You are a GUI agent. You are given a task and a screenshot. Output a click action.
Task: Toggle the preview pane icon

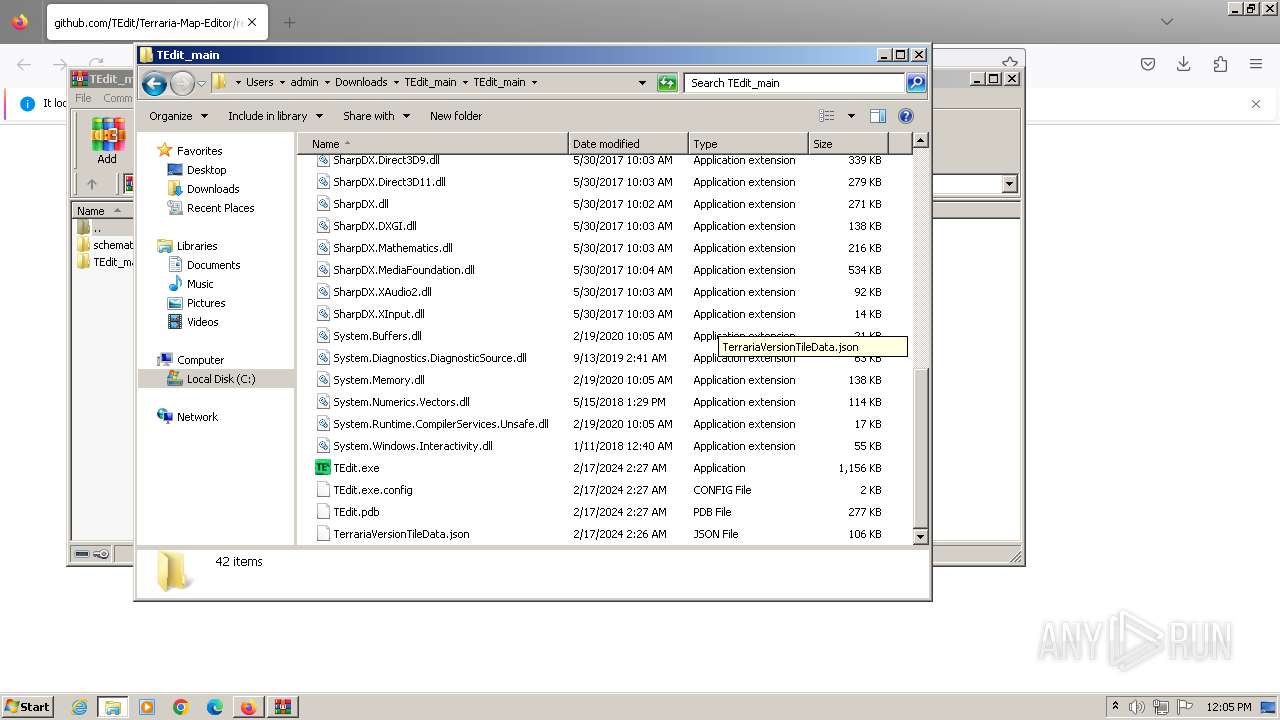[x=877, y=116]
